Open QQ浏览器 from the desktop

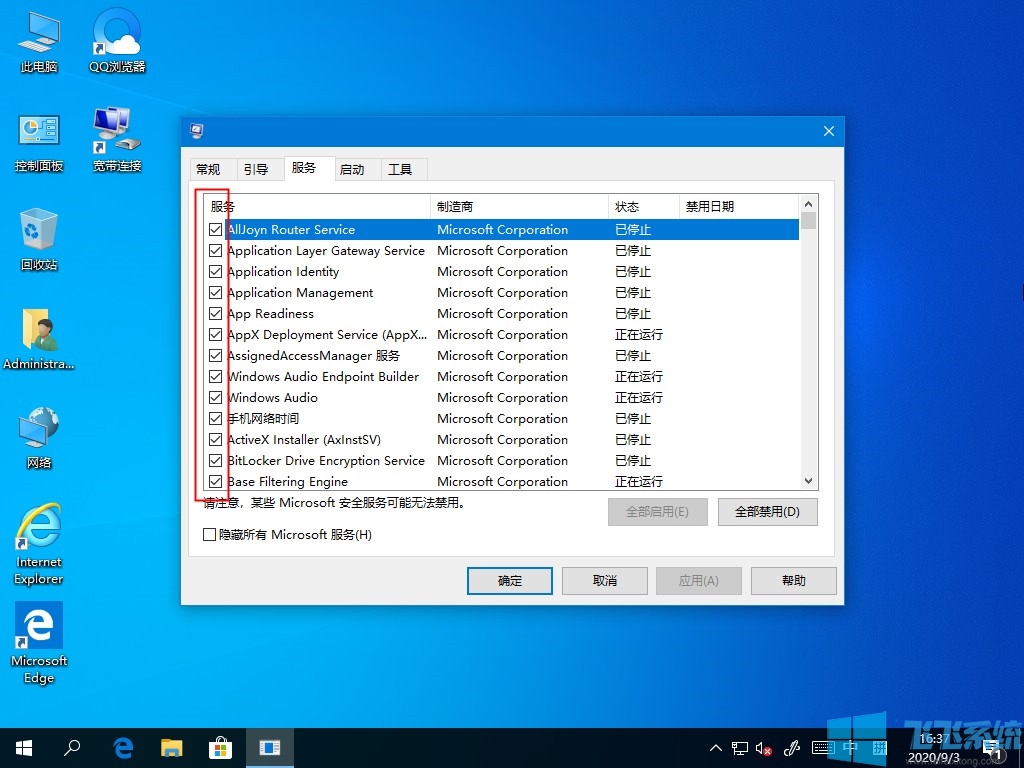click(115, 40)
